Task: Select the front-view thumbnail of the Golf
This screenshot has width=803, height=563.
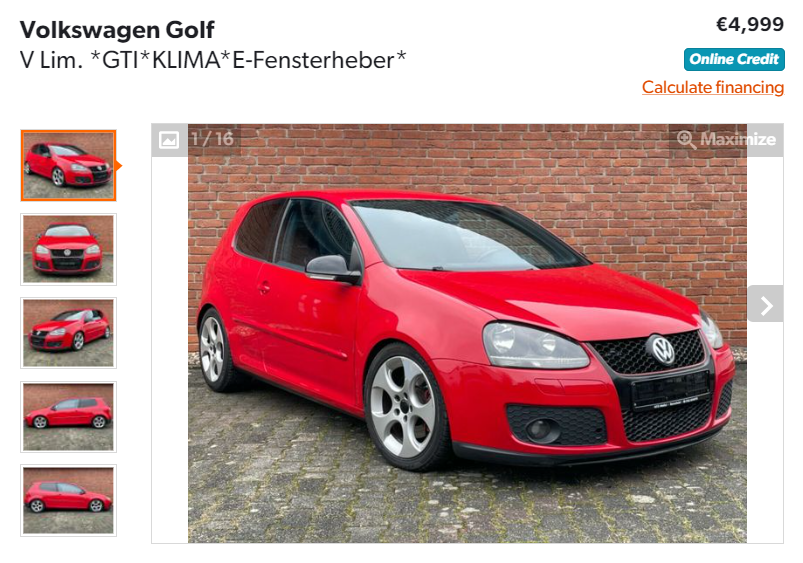Action: pyautogui.click(x=68, y=249)
